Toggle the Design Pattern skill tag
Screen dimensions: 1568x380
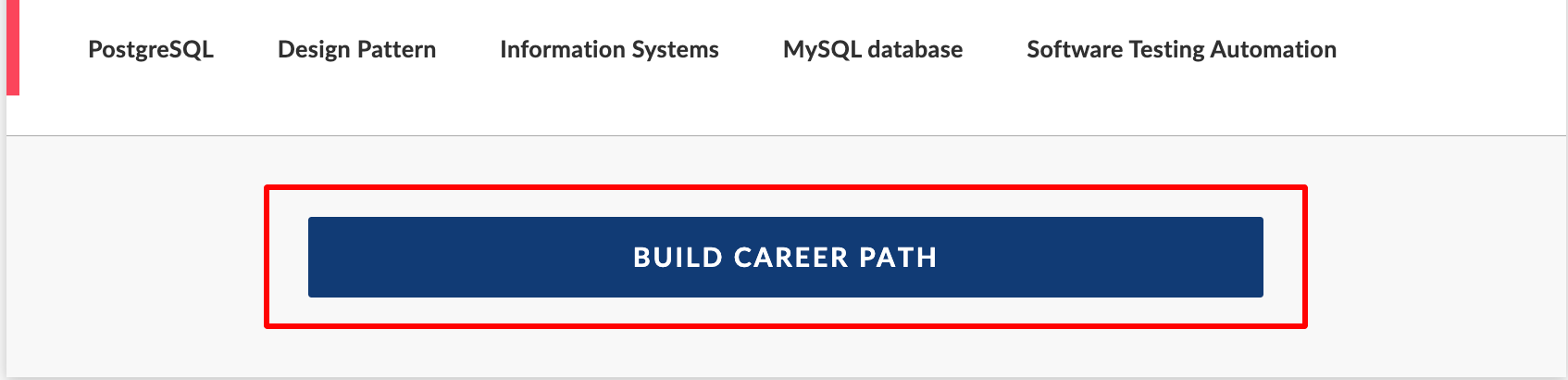356,49
